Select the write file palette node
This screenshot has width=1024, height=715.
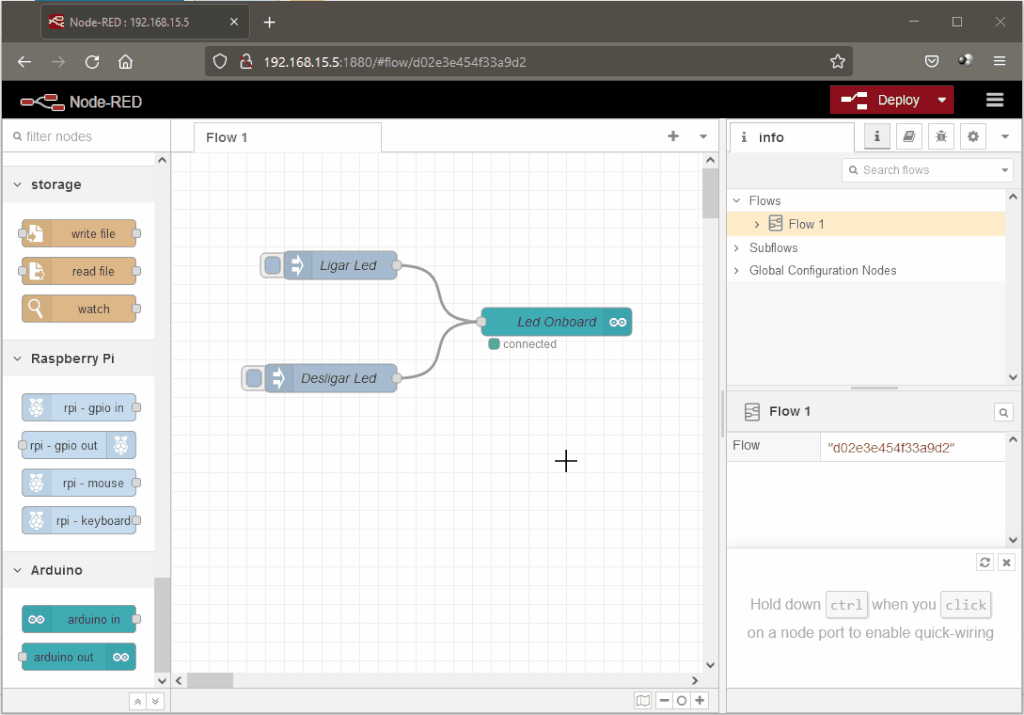79,233
